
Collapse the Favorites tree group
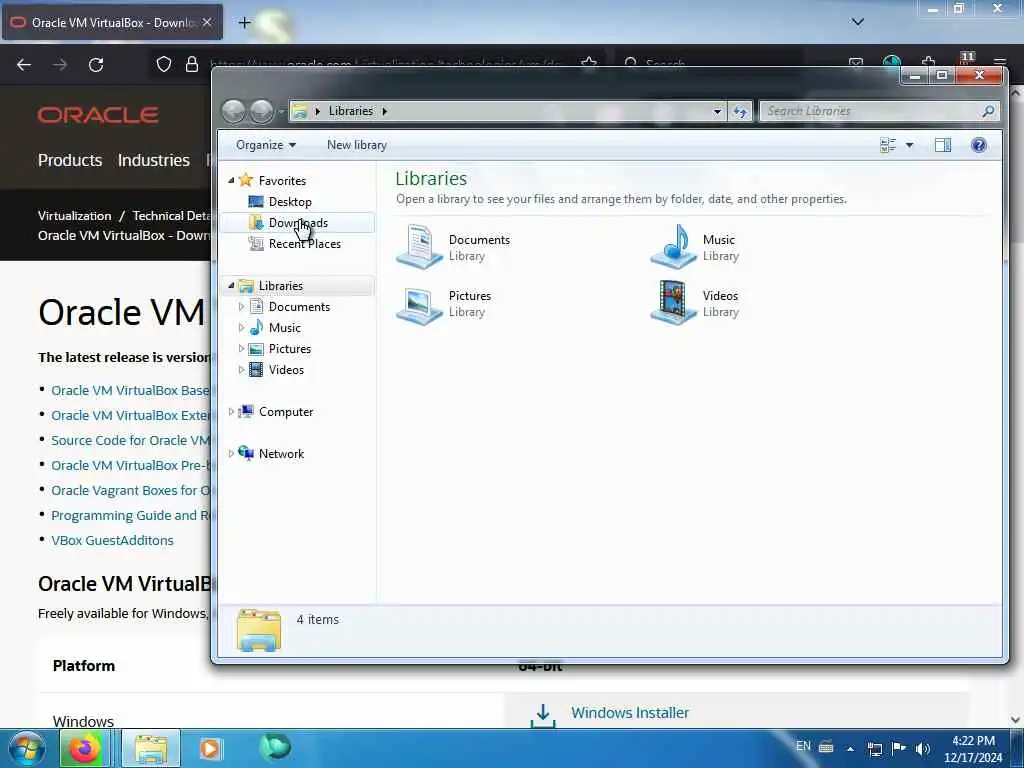coord(231,180)
